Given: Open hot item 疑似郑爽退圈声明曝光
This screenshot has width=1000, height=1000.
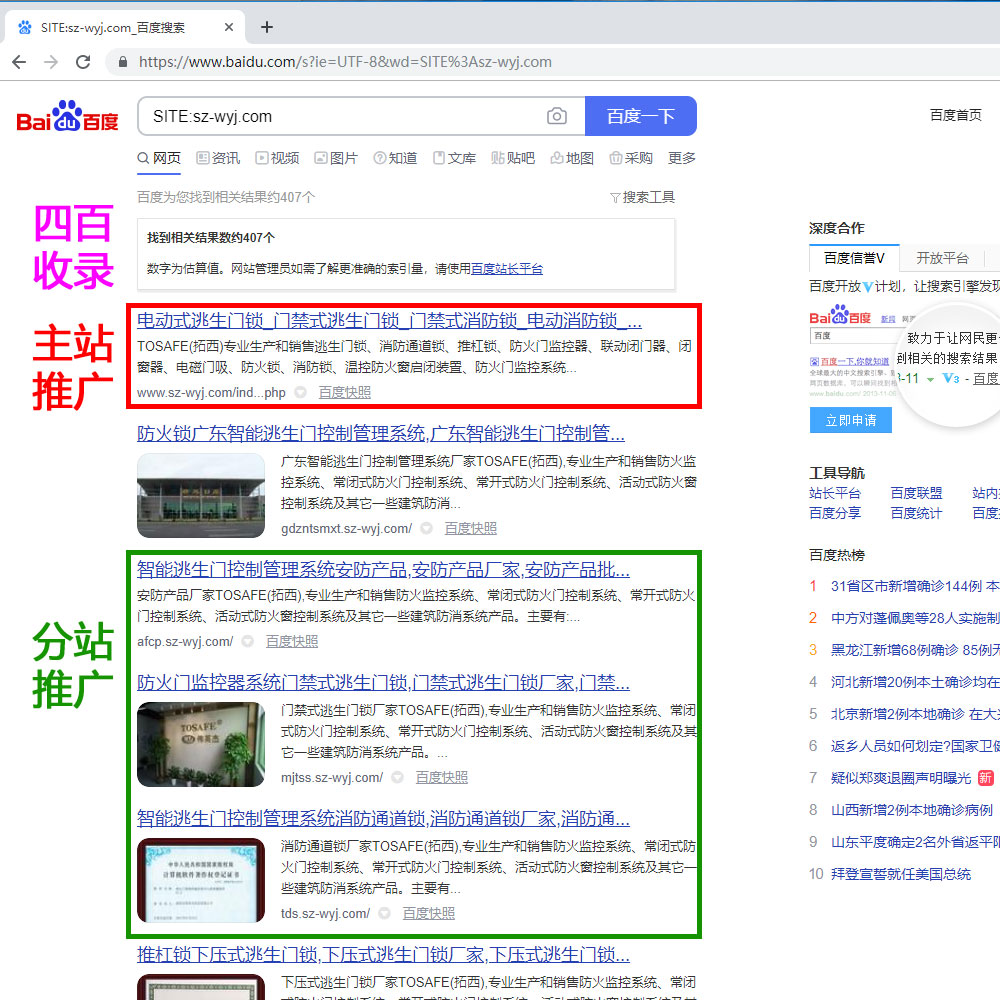Looking at the screenshot, I should 901,778.
